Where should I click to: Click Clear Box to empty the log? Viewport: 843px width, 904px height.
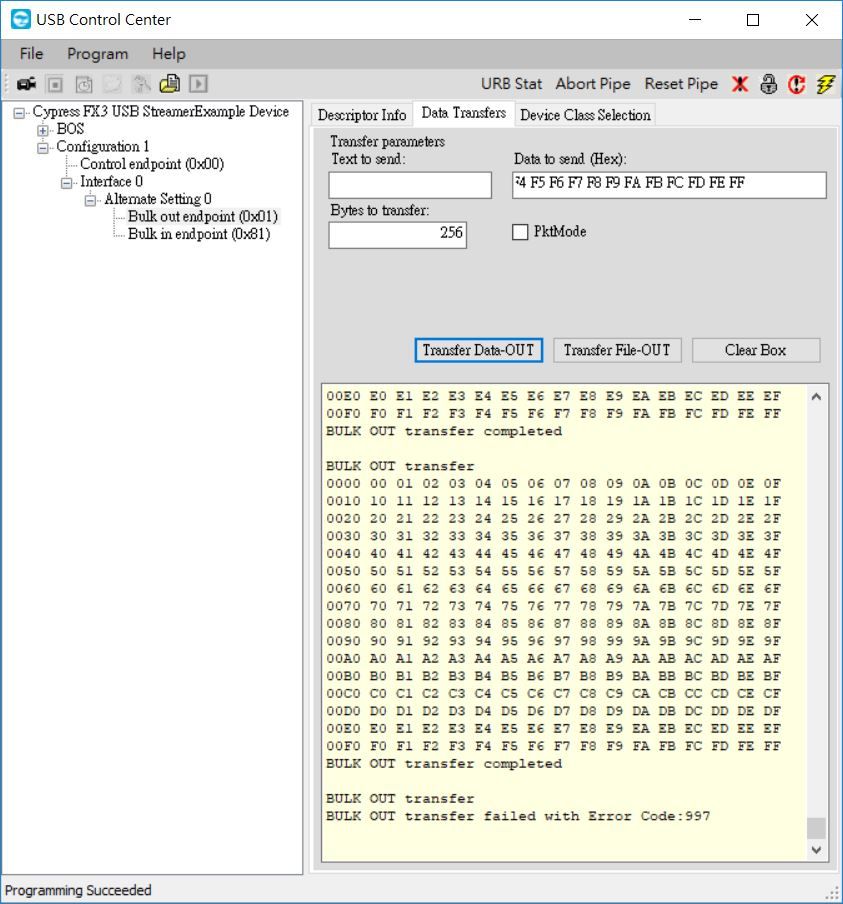point(756,350)
